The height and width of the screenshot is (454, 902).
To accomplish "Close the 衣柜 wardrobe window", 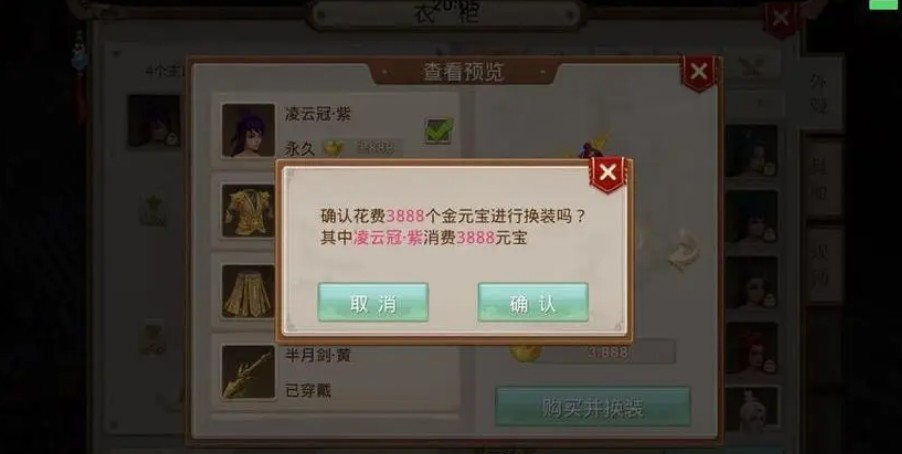I will [780, 19].
